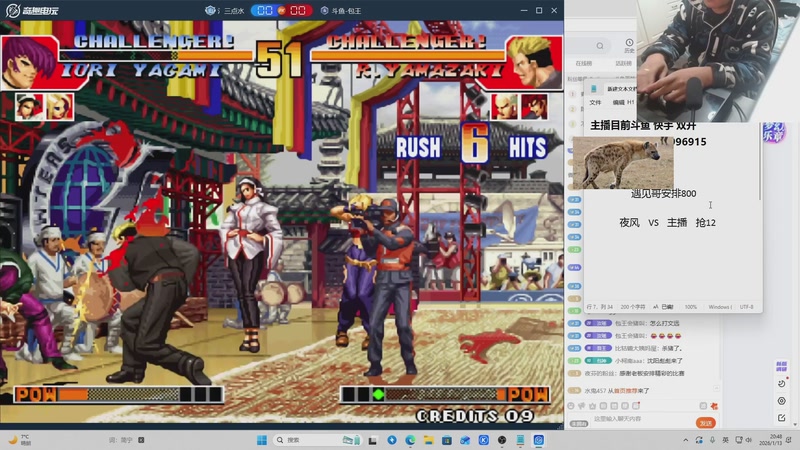Click the hyena picture thumbnail

[x=623, y=163]
